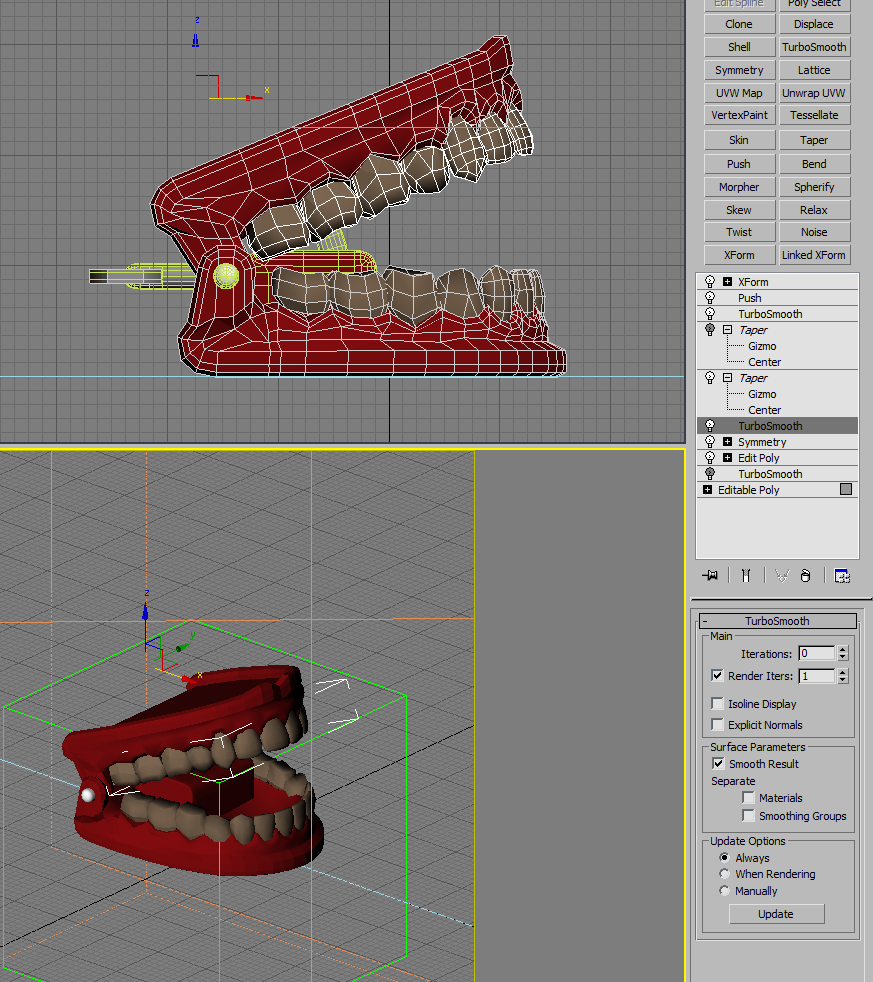Click the Unwrap UVW modifier button
The height and width of the screenshot is (982, 873).
coord(814,93)
